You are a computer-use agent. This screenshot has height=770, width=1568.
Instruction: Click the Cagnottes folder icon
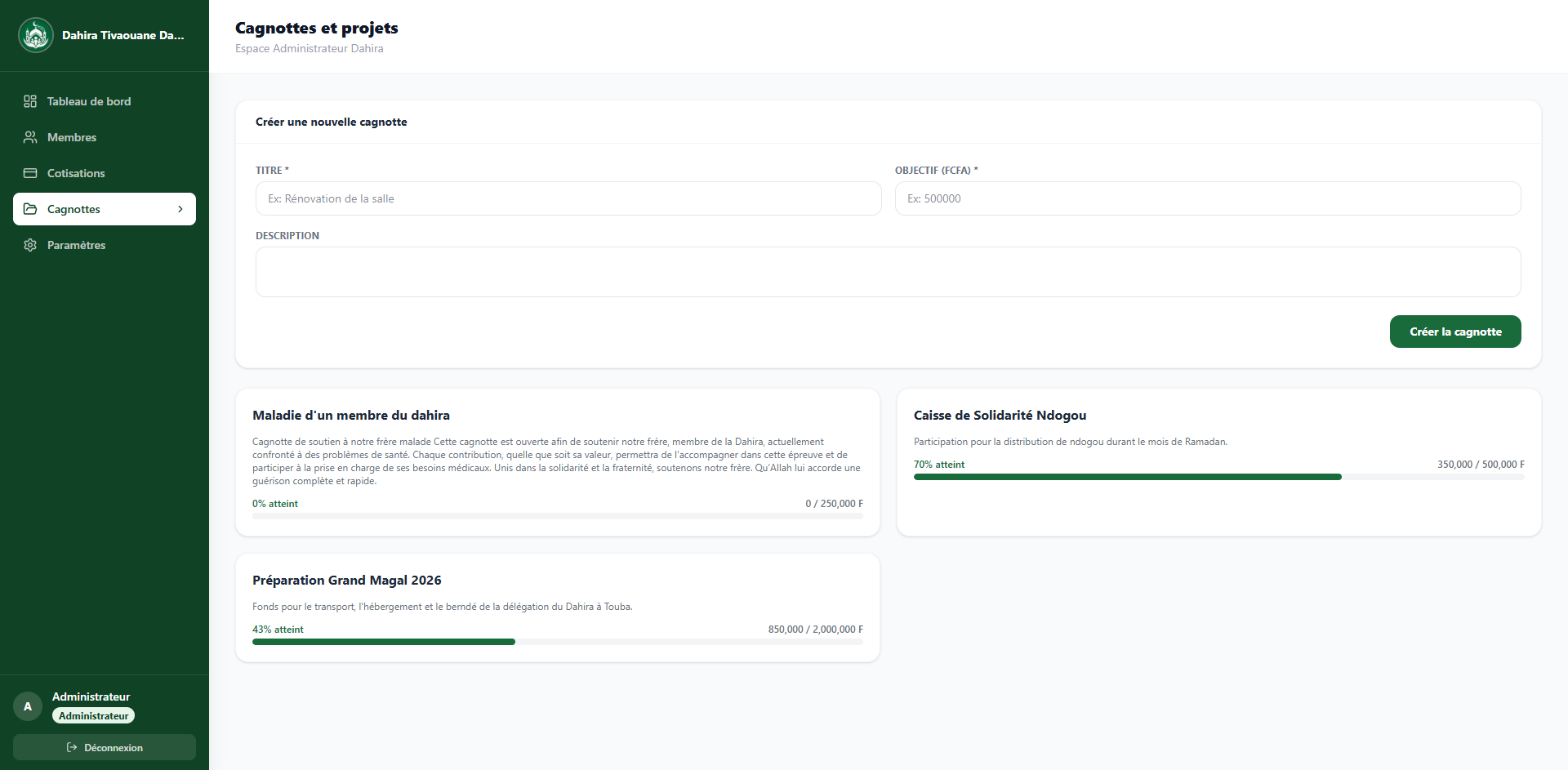tap(30, 209)
